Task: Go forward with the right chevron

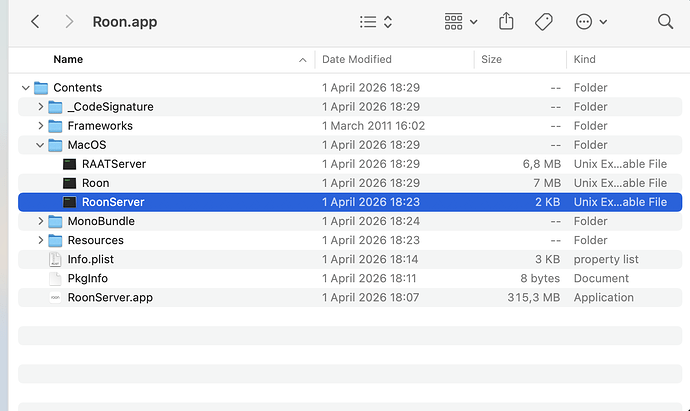Action: click(x=69, y=22)
